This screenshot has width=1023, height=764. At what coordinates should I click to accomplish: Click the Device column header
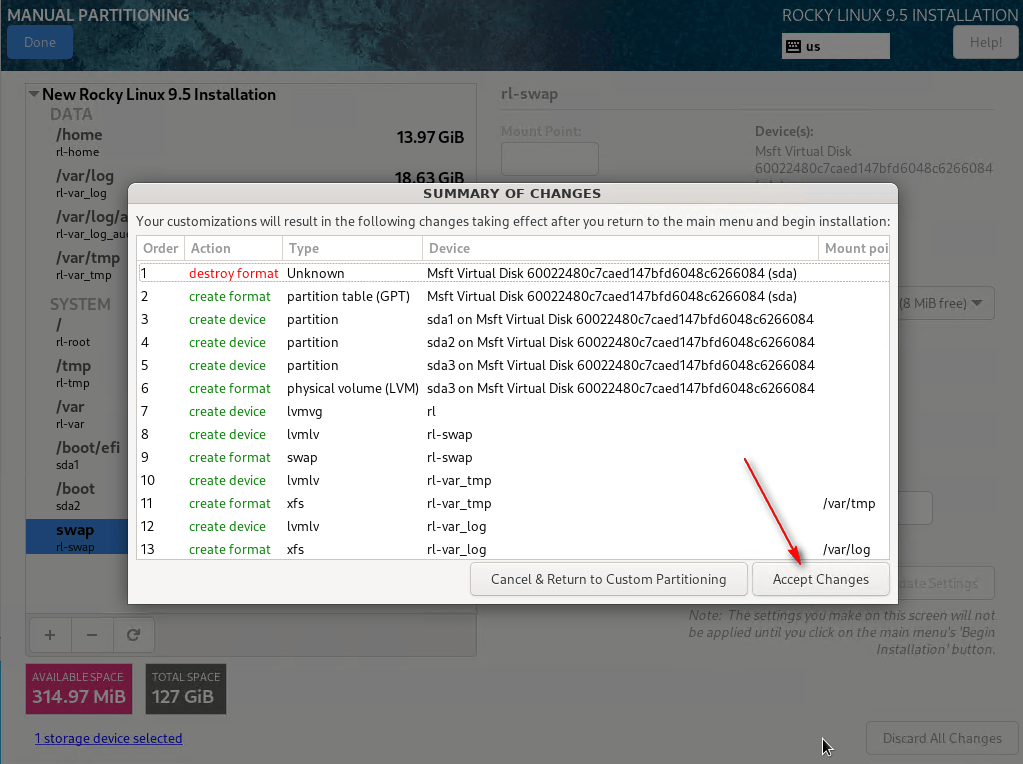tap(618, 248)
